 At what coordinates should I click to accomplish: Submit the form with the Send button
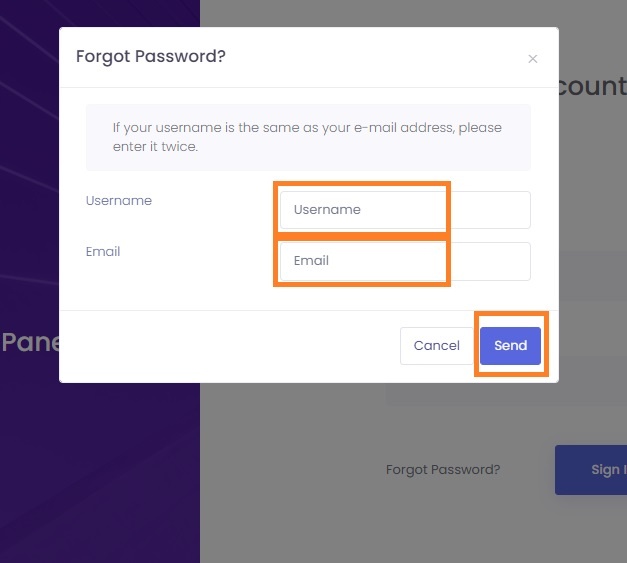coord(510,345)
